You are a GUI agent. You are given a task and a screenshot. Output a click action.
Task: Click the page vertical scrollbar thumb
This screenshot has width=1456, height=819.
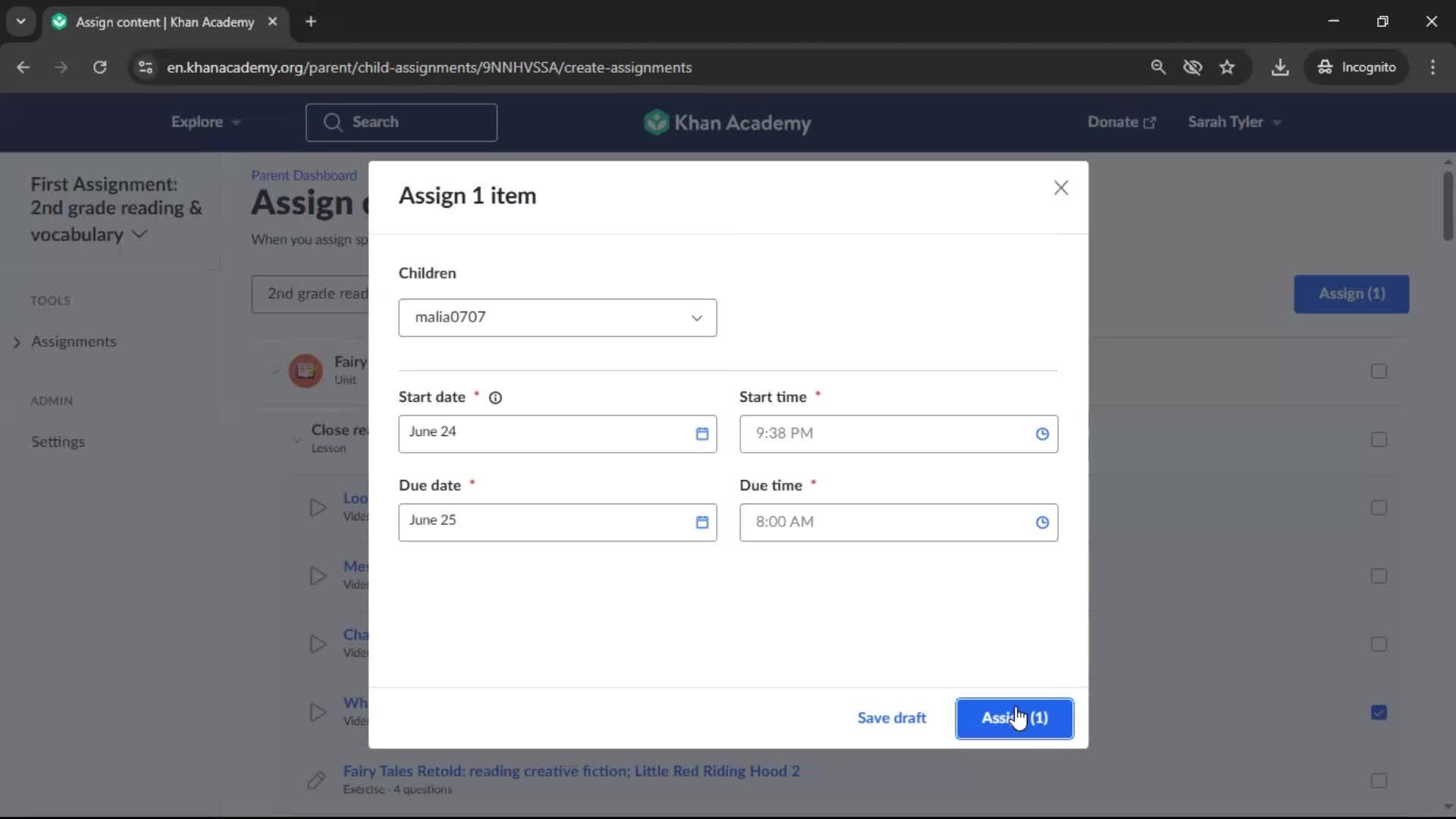coord(1448,206)
